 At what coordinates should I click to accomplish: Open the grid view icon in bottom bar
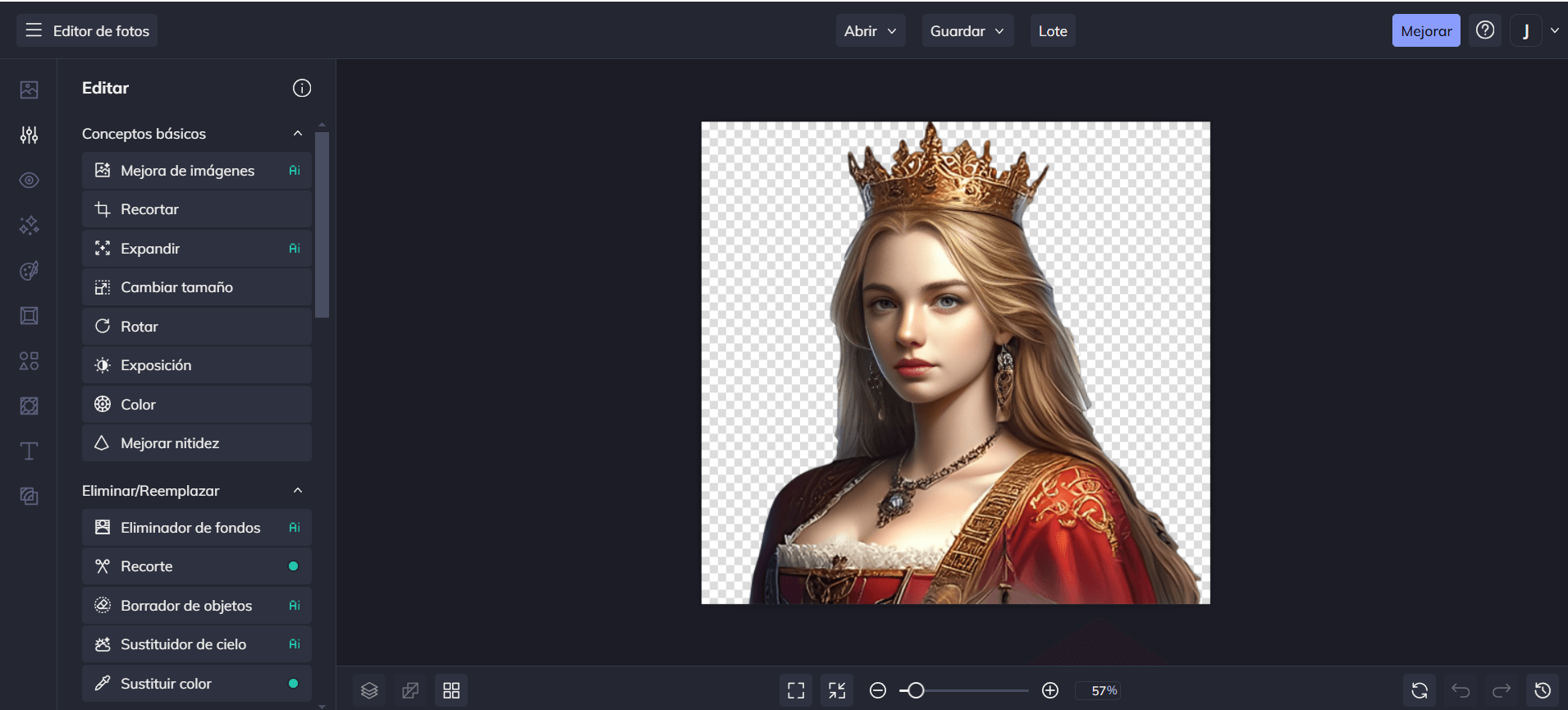tap(451, 690)
